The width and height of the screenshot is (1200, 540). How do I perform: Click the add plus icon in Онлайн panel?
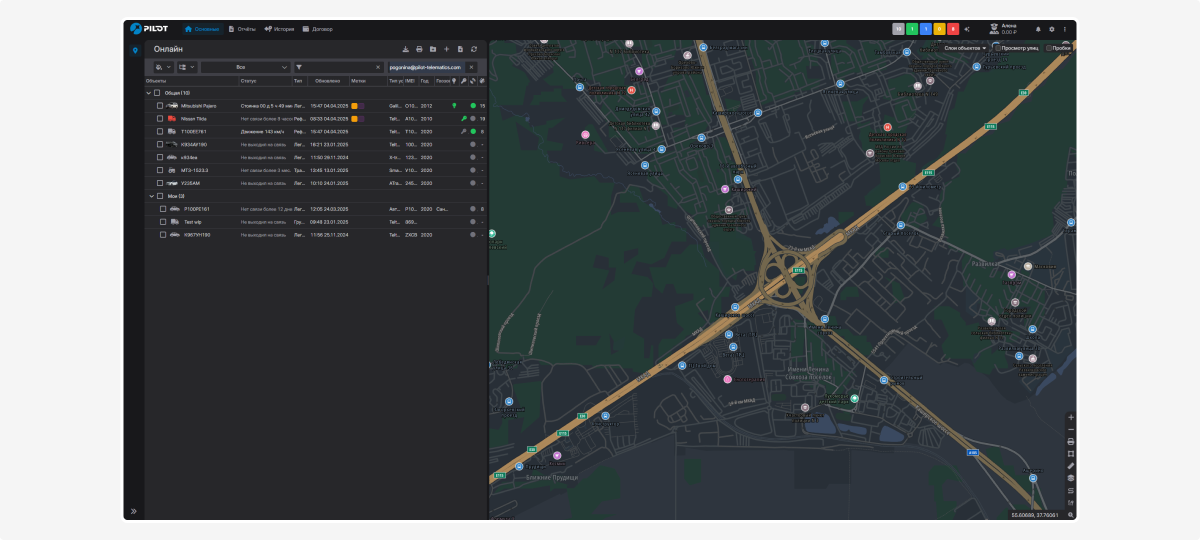446,49
